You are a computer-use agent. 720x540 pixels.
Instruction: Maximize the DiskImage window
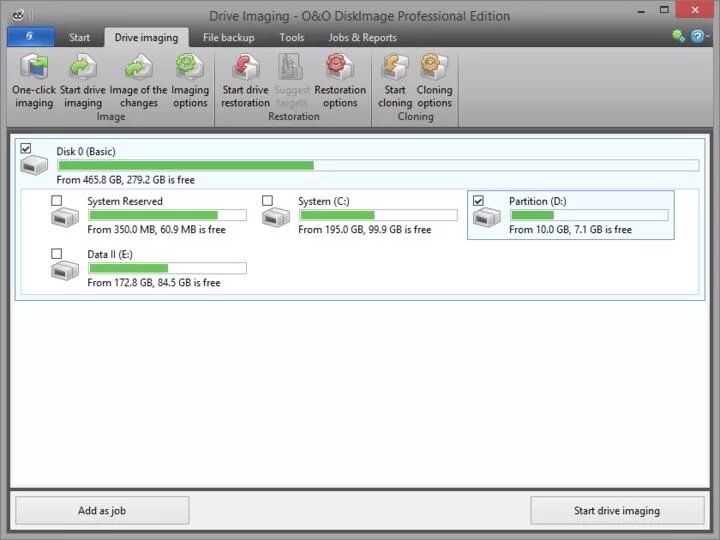664,10
